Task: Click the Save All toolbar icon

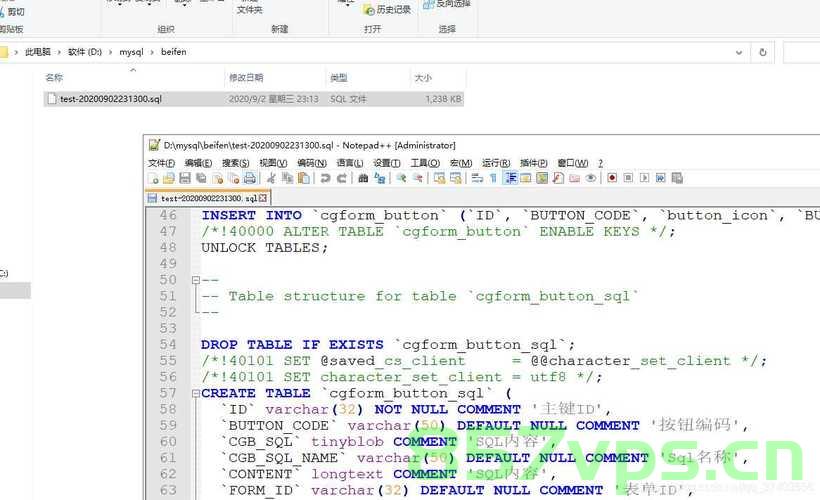Action: coord(201,178)
